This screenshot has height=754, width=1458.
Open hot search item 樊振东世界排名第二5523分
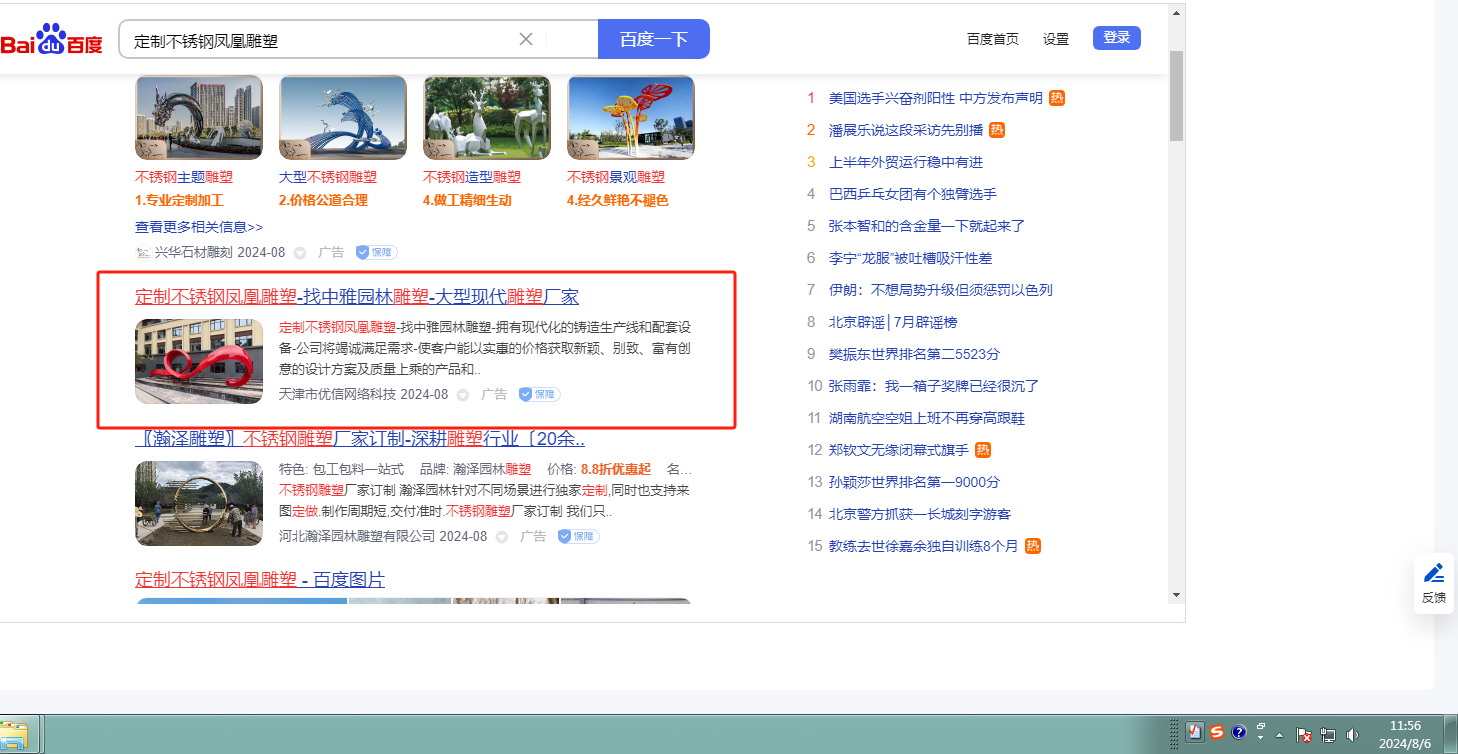914,354
